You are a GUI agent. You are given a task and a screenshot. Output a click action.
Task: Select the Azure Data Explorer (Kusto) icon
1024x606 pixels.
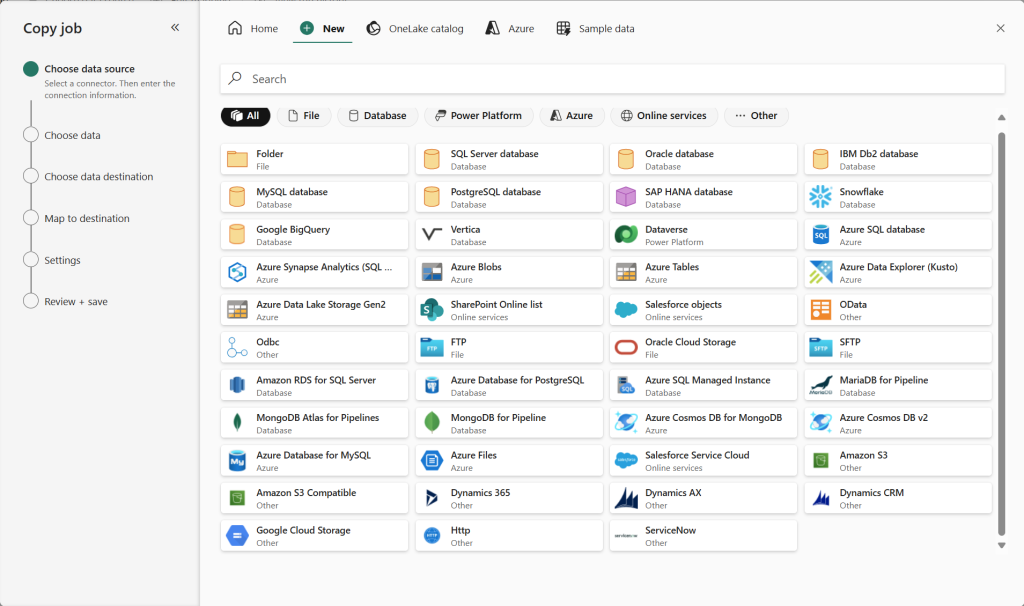click(x=821, y=272)
